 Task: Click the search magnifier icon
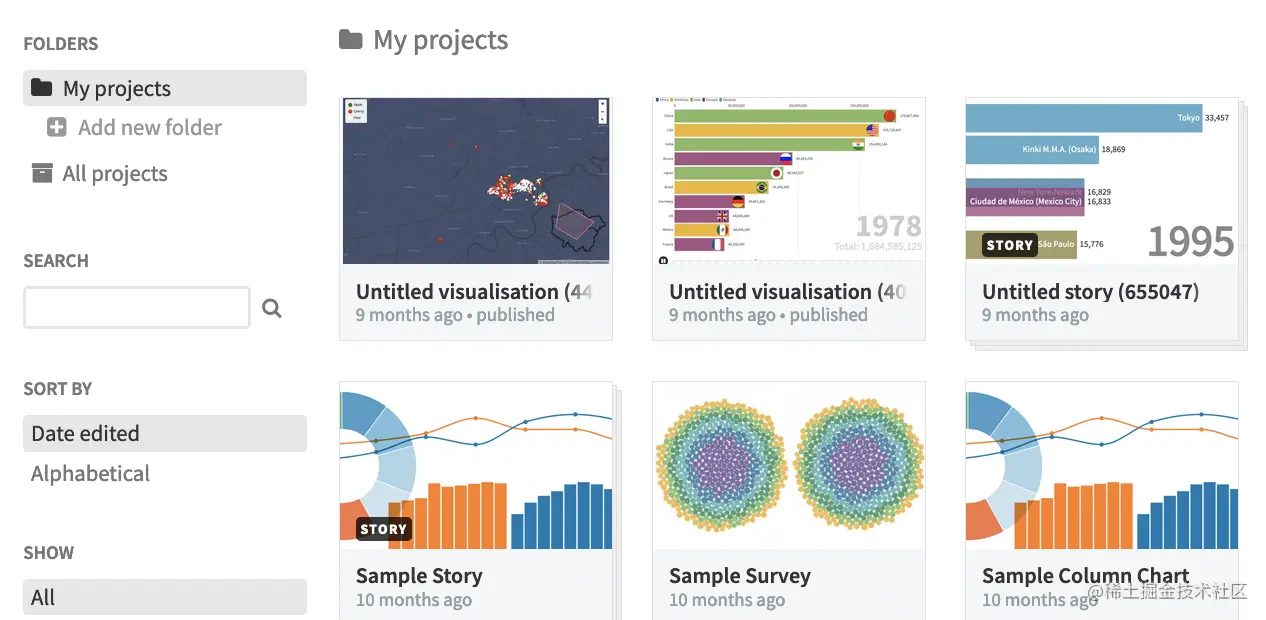[271, 308]
